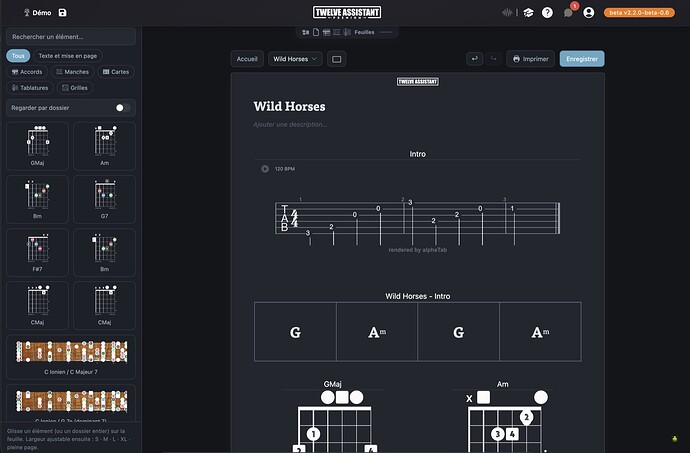690x453 pixels.
Task: Open chat messages with notification badge
Action: 569,12
